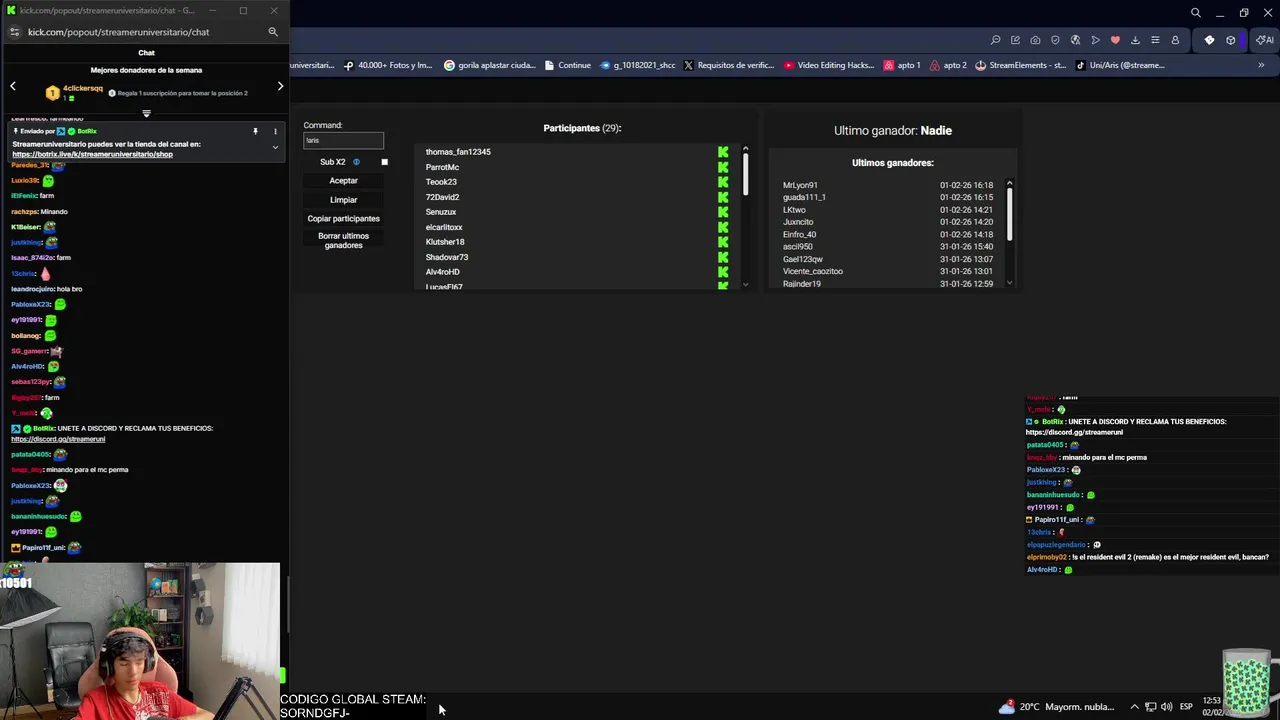Click the zoom magnifier toolbar icon

pos(995,40)
